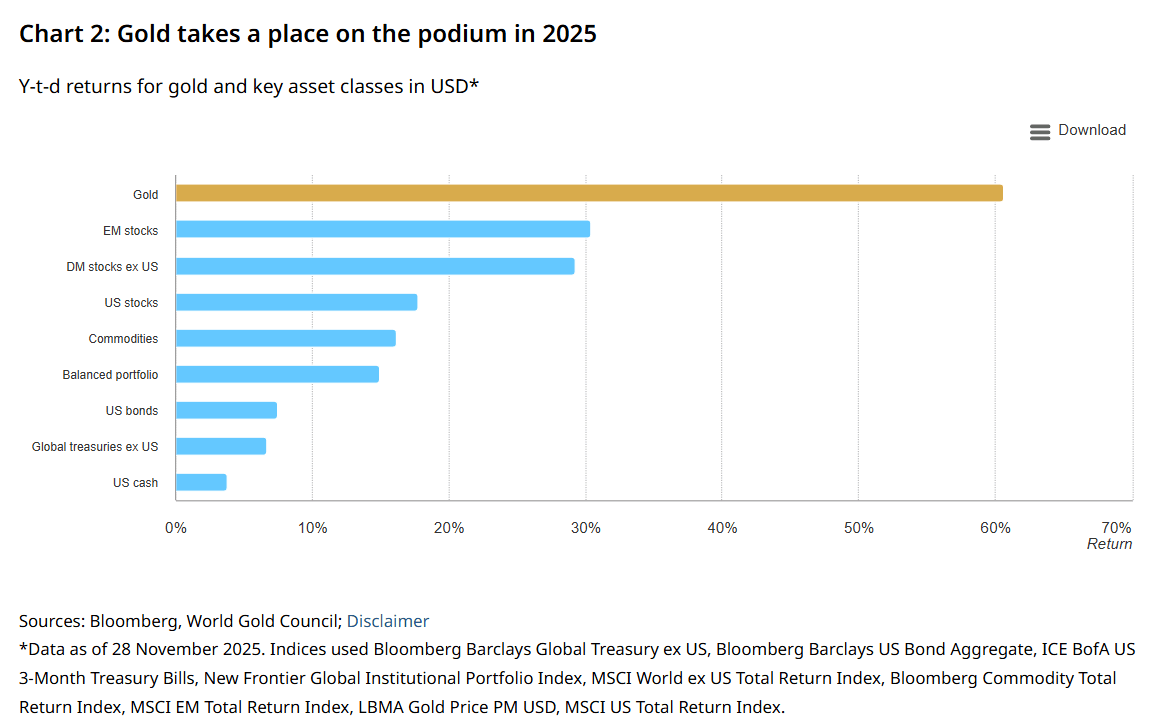Click the Gold axis label
This screenshot has height=728, width=1152.
(x=145, y=195)
